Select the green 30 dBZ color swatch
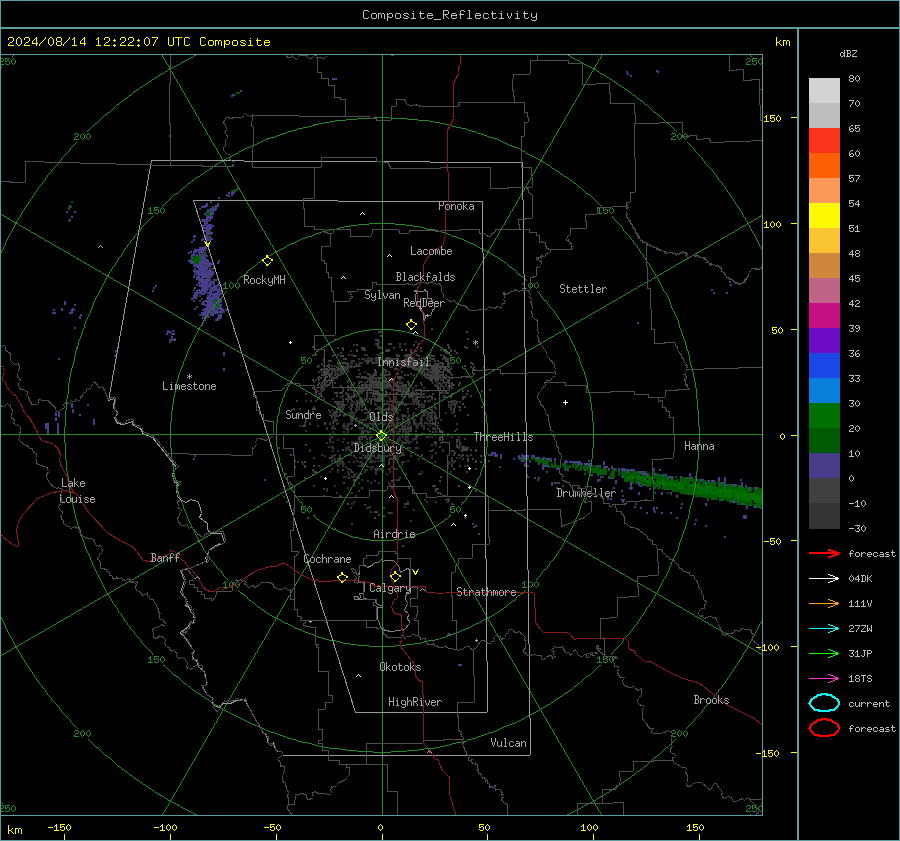The image size is (900, 841). 824,416
